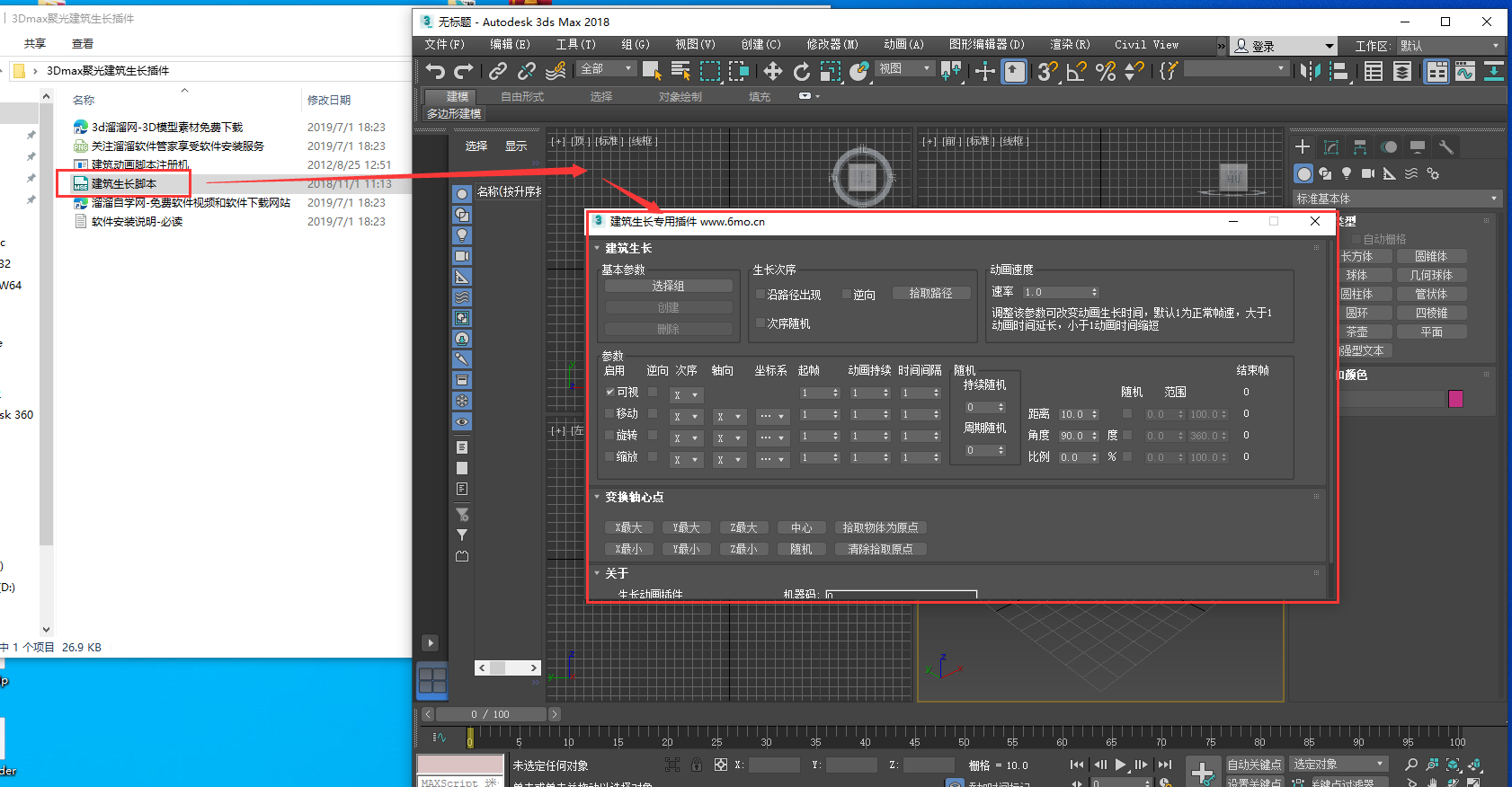Select the Cameras category icon in Create panel
This screenshot has height=787, width=1512.
click(1367, 173)
